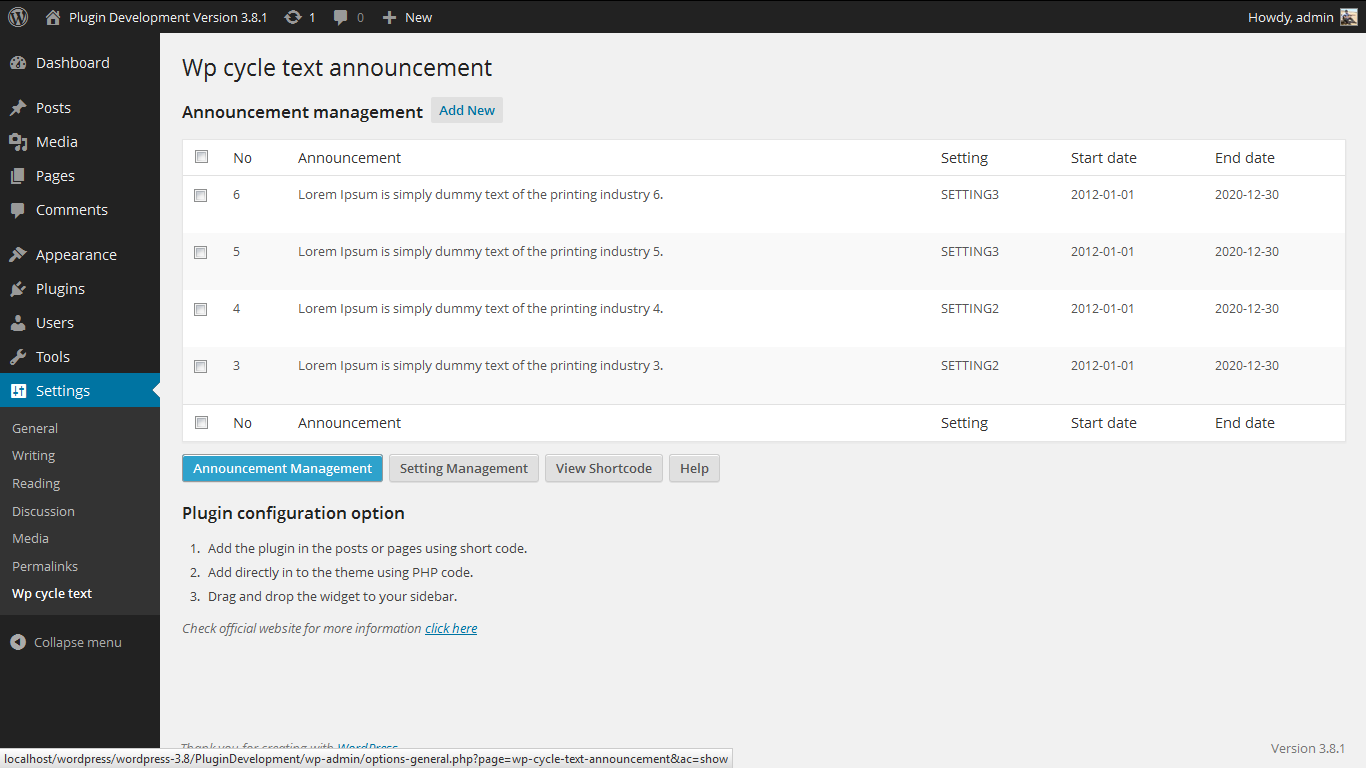Image resolution: width=1366 pixels, height=768 pixels.
Task: Check the box for announcement 3
Action: 201,366
